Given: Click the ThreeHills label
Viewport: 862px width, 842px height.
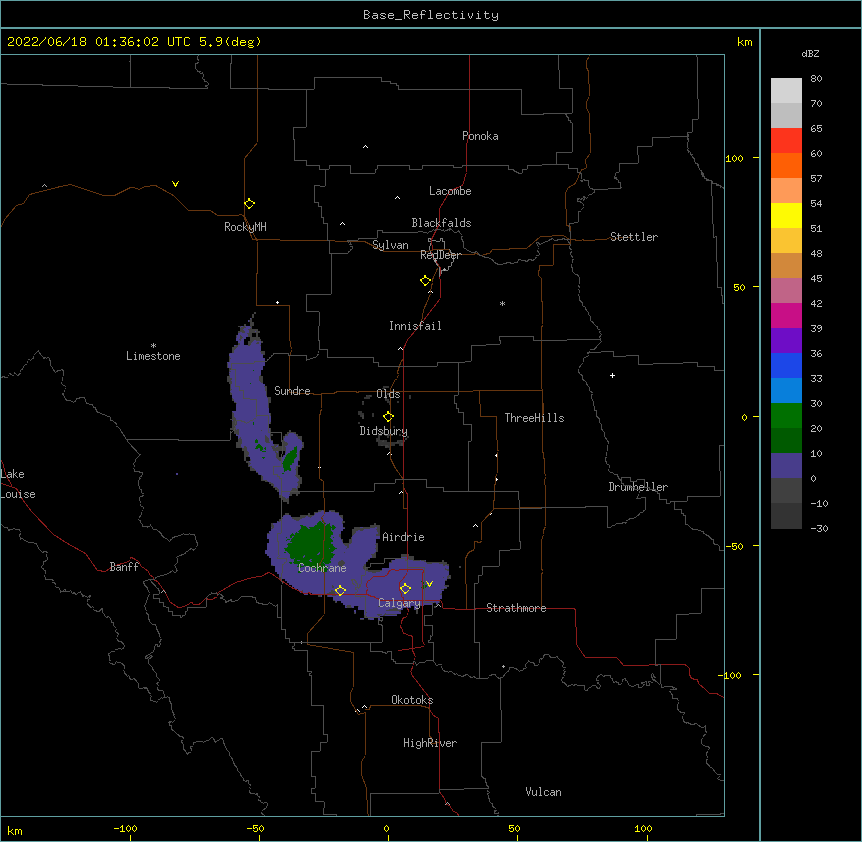Looking at the screenshot, I should [x=534, y=418].
